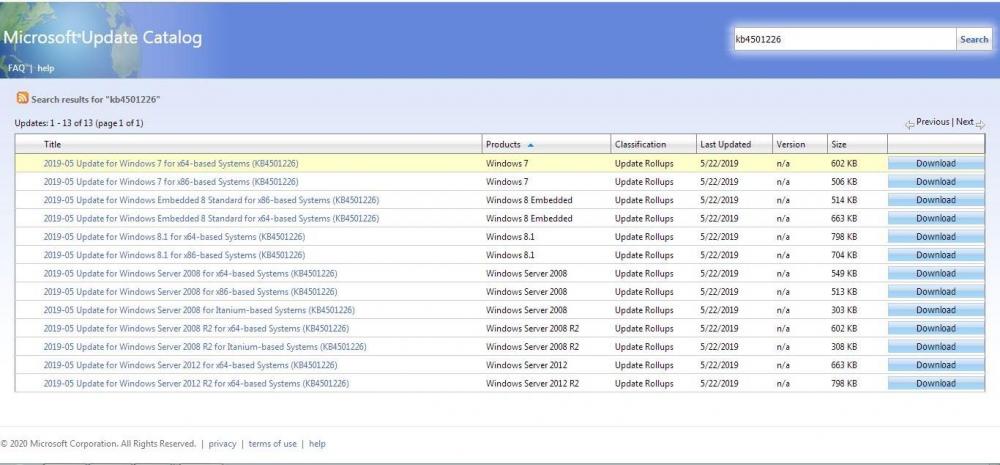Download Windows 7 x64-based update
The width and height of the screenshot is (1000, 465).
click(x=935, y=163)
